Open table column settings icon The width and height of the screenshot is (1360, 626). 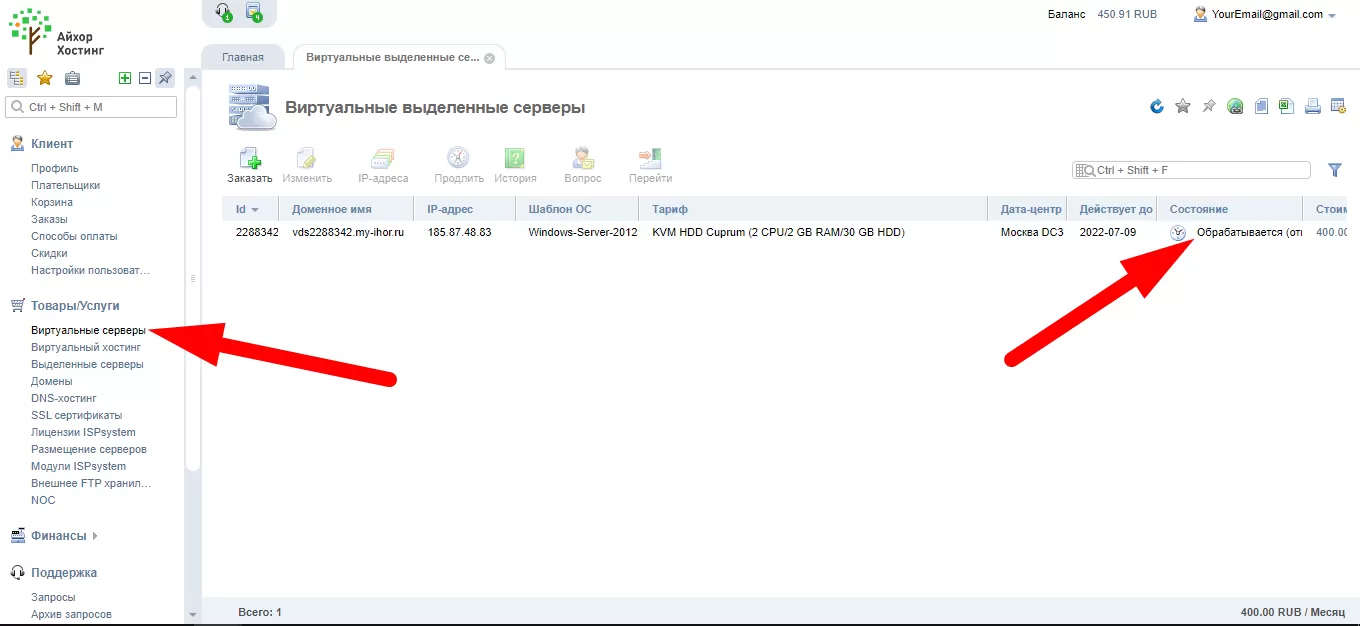coord(1338,106)
